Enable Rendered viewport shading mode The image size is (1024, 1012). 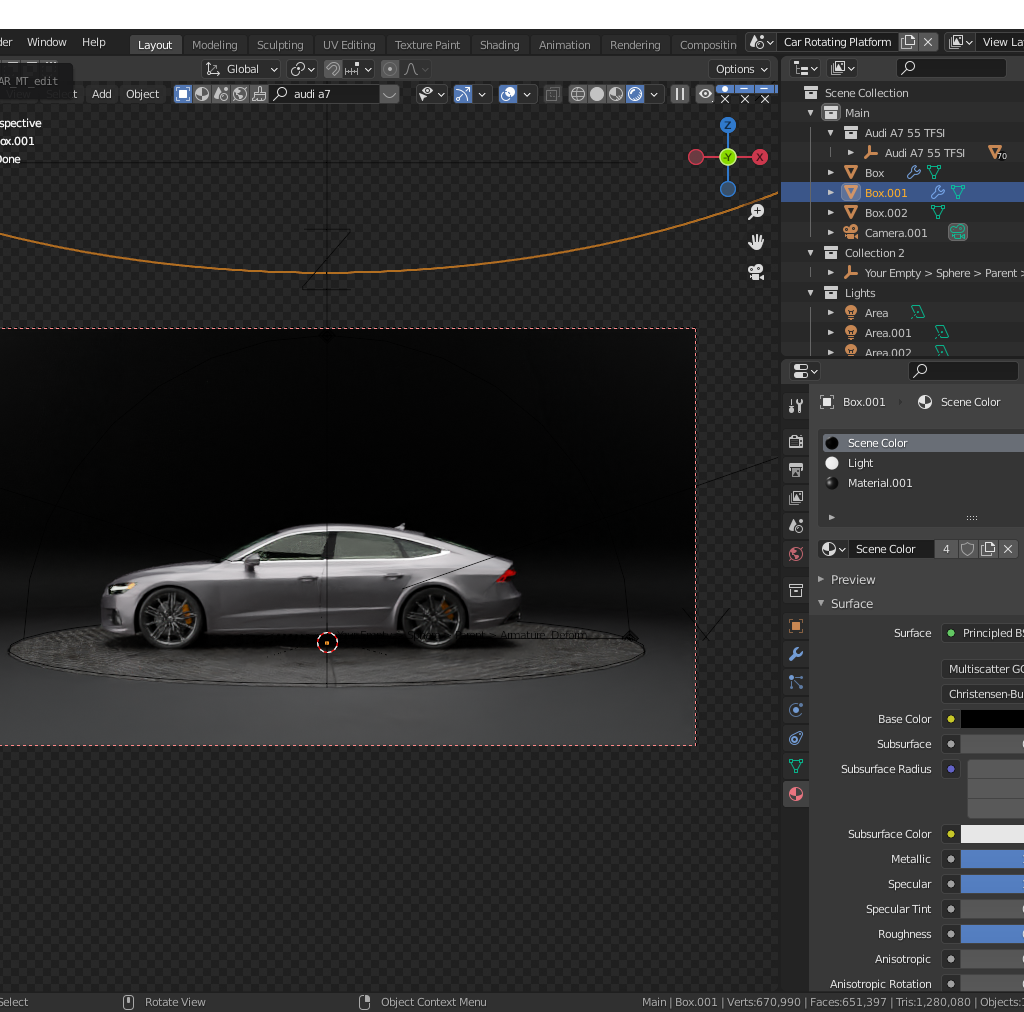click(637, 93)
